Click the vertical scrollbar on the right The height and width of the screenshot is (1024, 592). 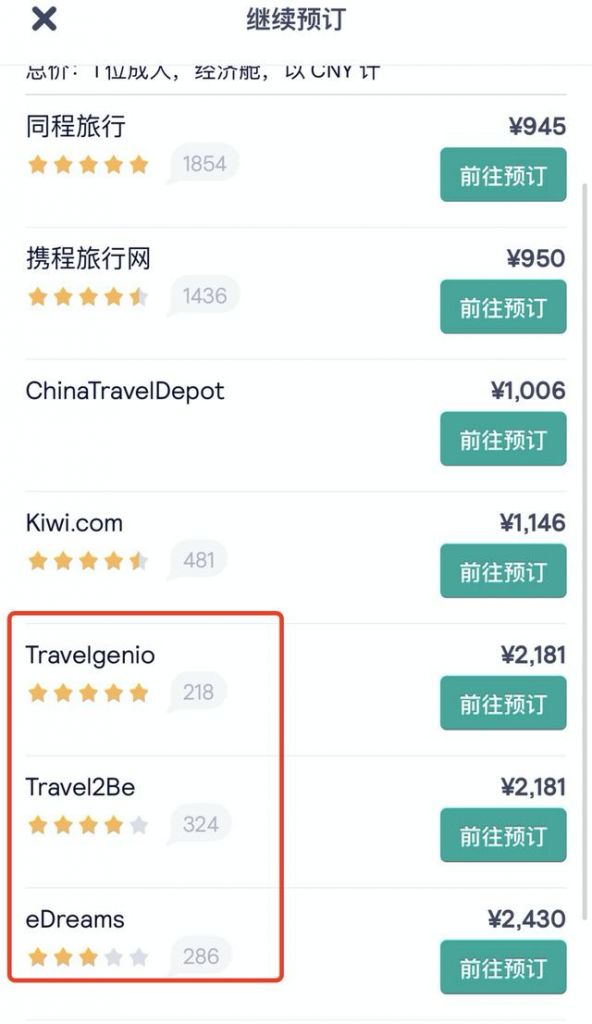(x=585, y=542)
